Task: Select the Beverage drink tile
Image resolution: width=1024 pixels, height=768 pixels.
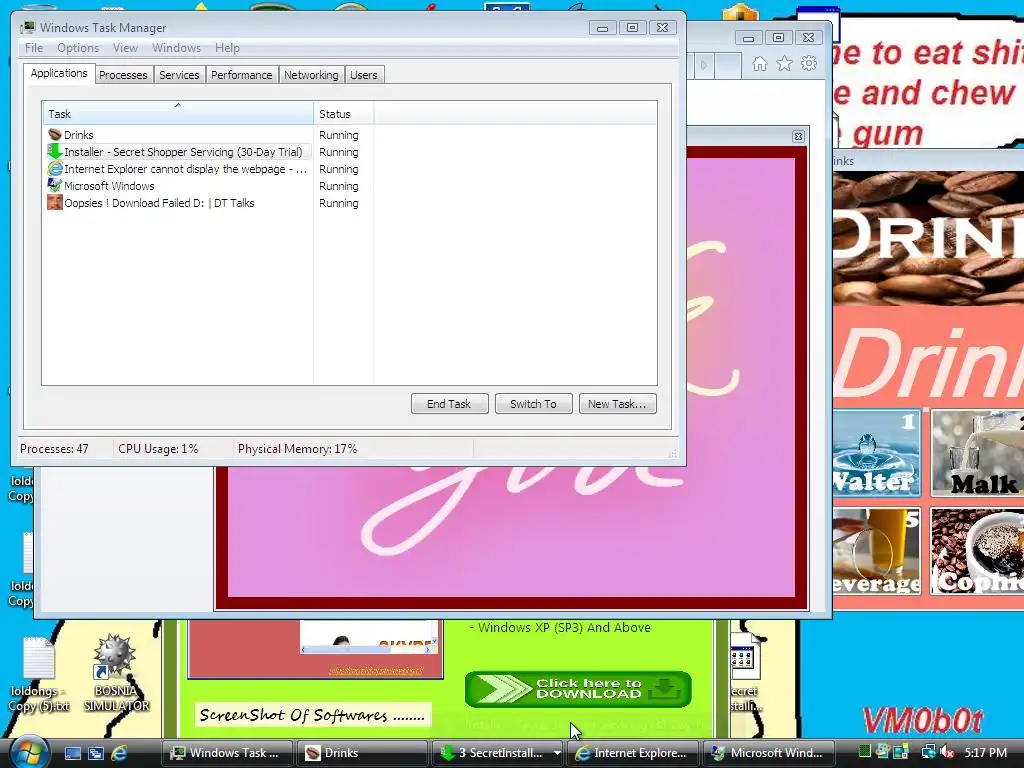Action: click(876, 551)
